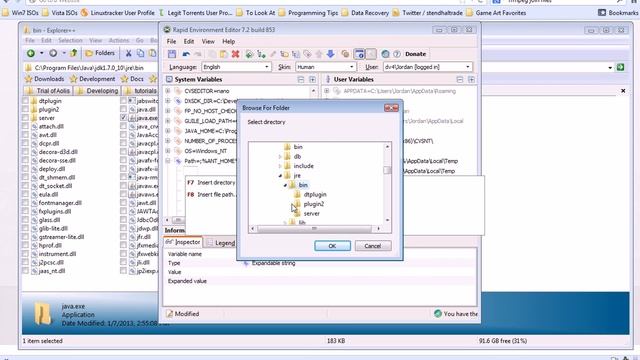The image size is (640, 360).
Task: Click the green Back arrow in Explorer++
Action: coord(31,53)
